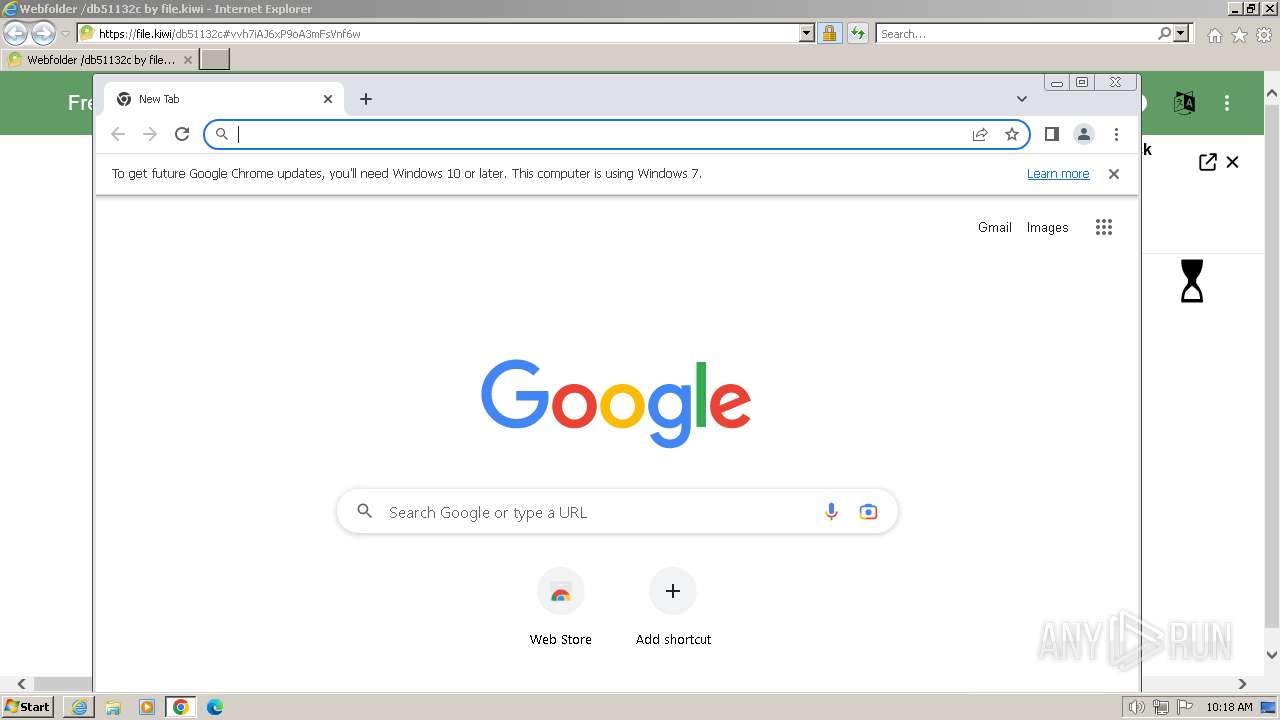The image size is (1280, 720).
Task: Expand the IE recent pages dropdown arrow
Action: (x=65, y=34)
